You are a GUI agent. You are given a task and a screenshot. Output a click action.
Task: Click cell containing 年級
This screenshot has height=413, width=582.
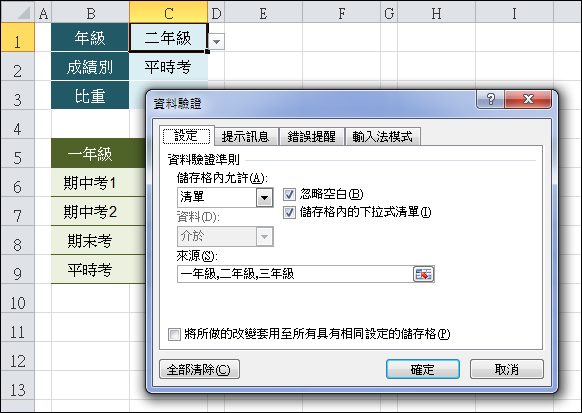(90, 37)
